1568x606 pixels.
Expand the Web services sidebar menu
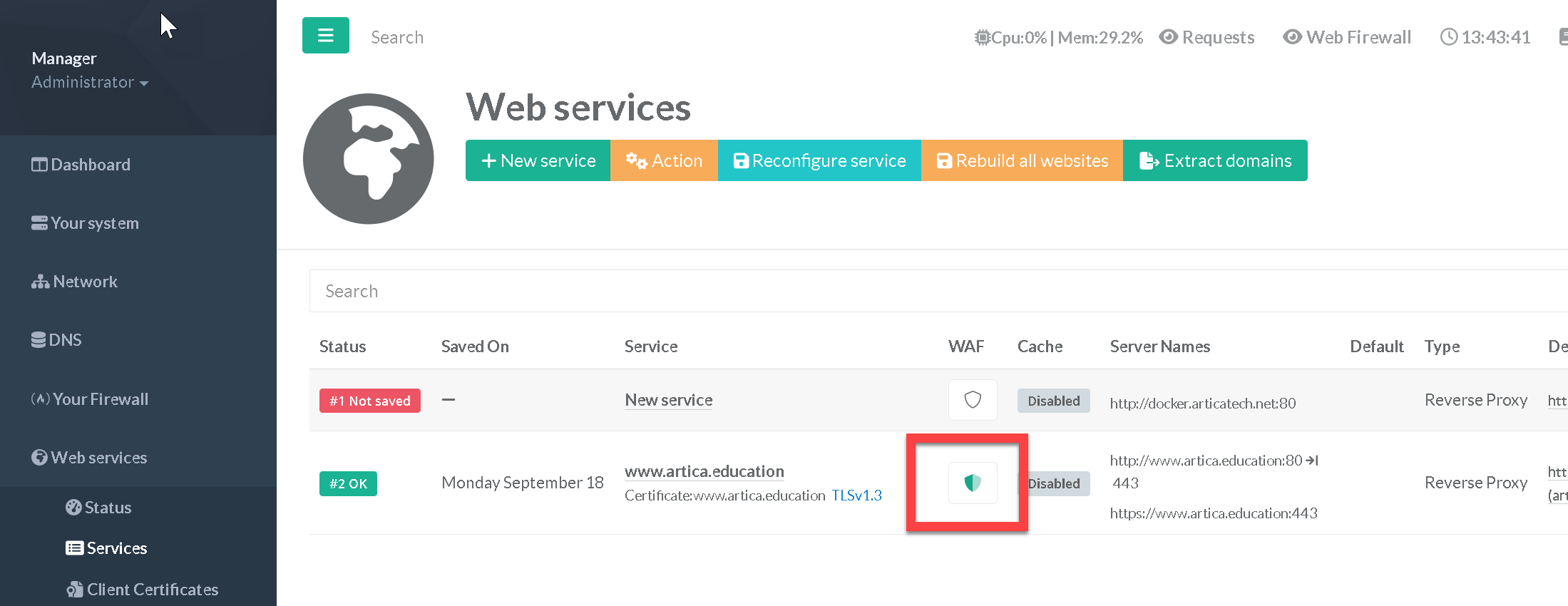(x=98, y=458)
